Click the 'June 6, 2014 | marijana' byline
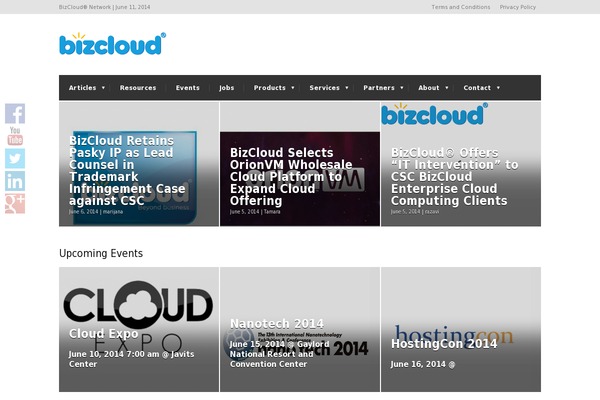Image resolution: width=600 pixels, height=400 pixels. 96,211
